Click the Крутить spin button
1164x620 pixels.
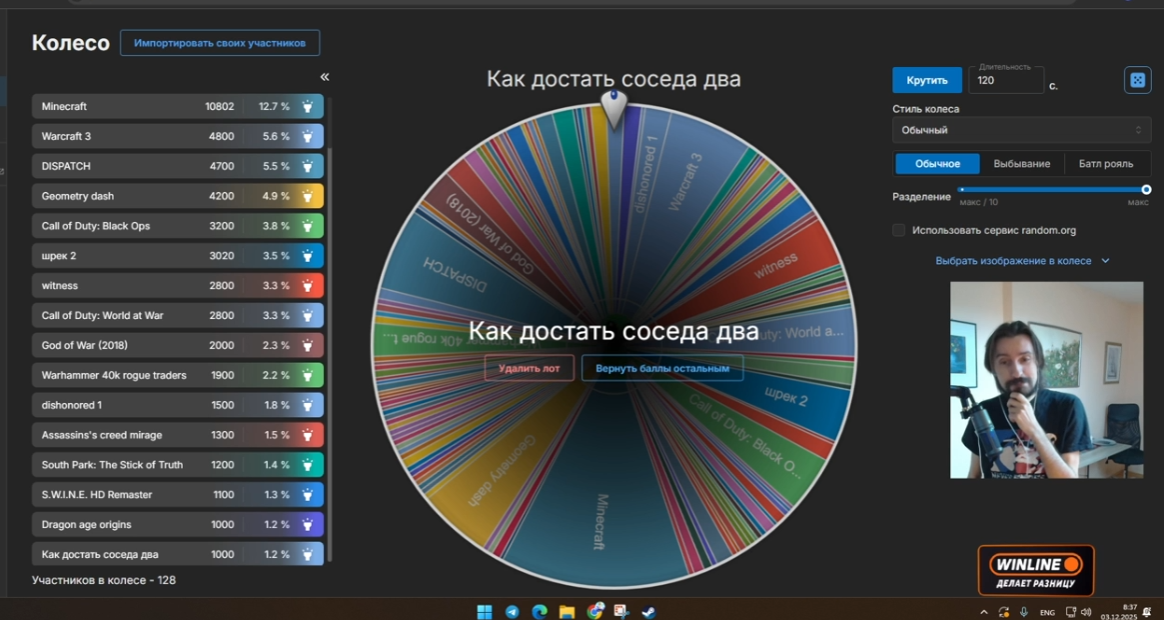tap(927, 80)
